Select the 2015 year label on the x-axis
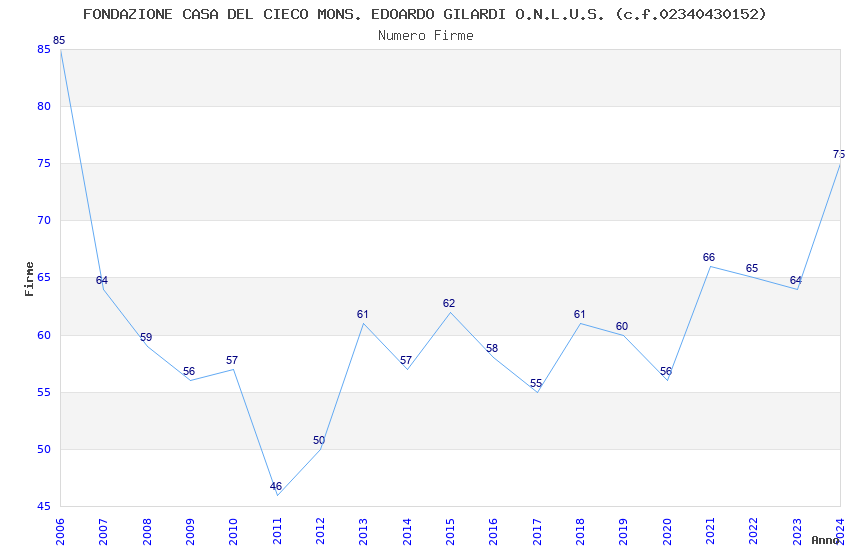 [450, 530]
